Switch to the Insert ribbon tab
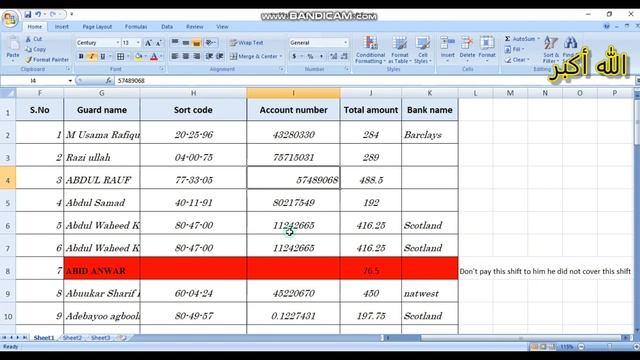This screenshot has height=360, width=640. [x=62, y=27]
